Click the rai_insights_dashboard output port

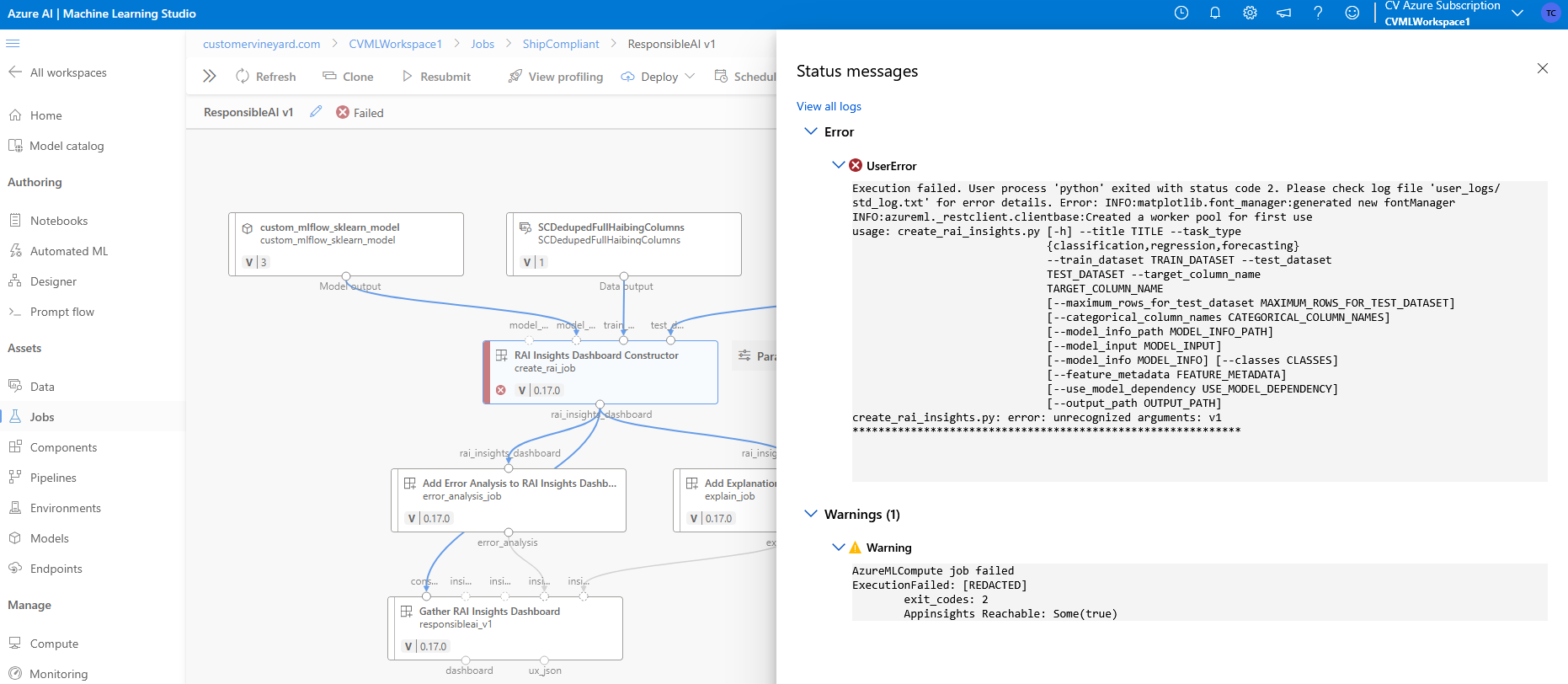600,404
